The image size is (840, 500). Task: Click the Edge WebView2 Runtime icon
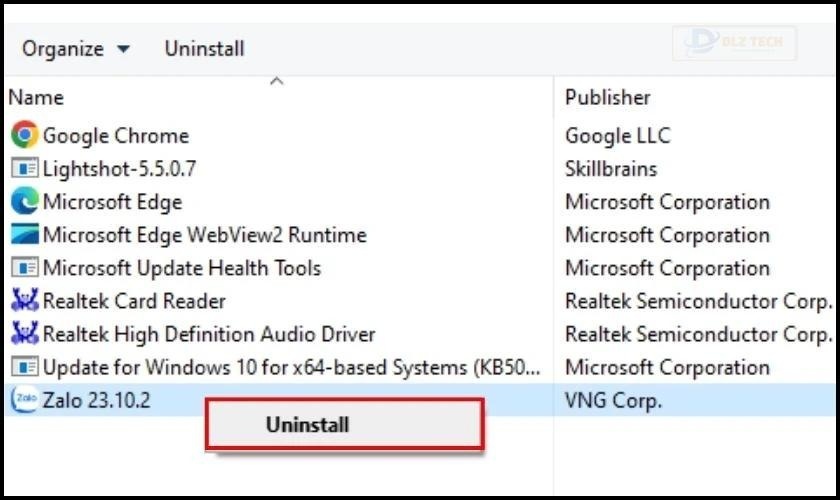click(25, 234)
